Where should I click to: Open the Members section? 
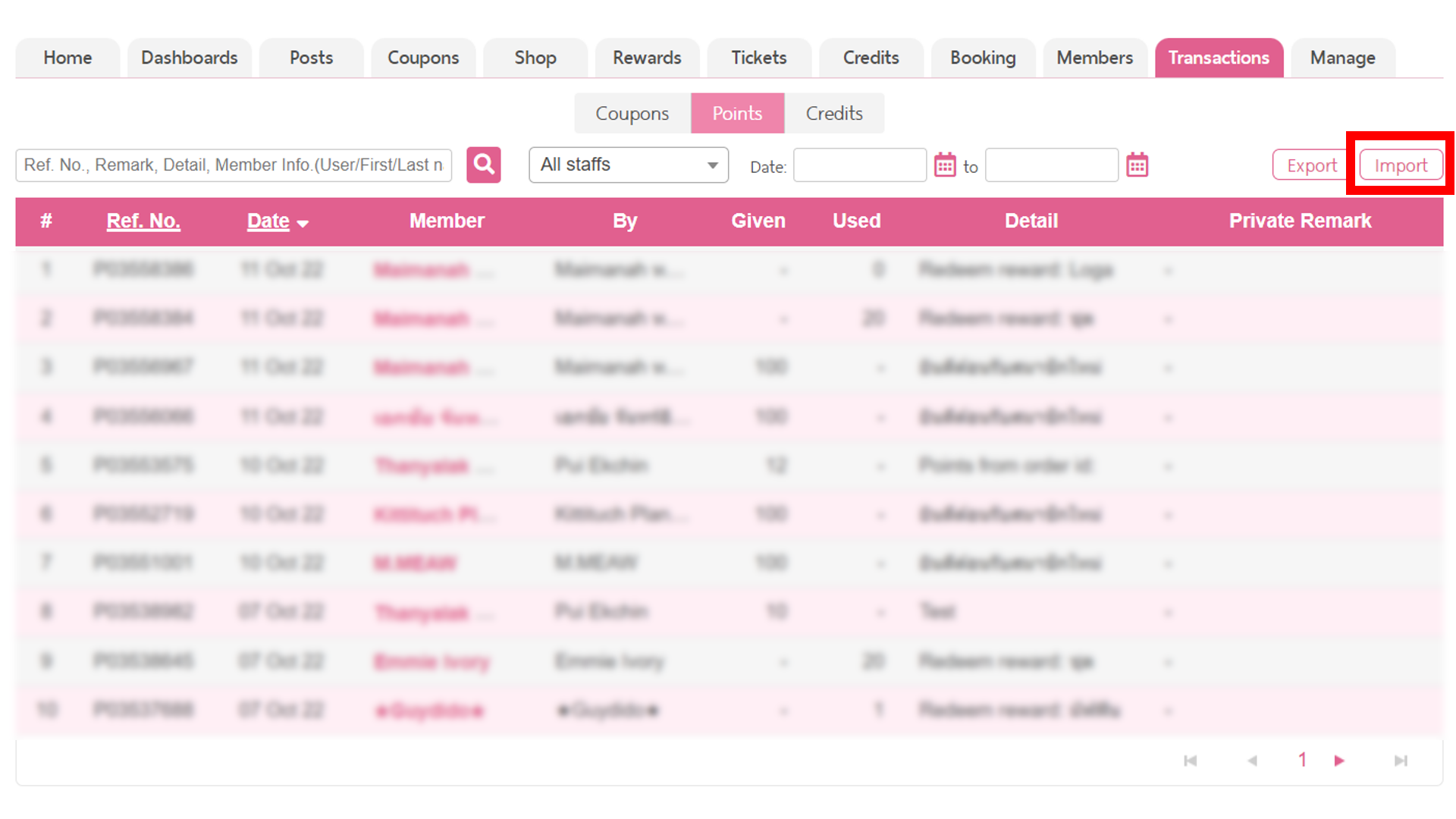point(1094,57)
